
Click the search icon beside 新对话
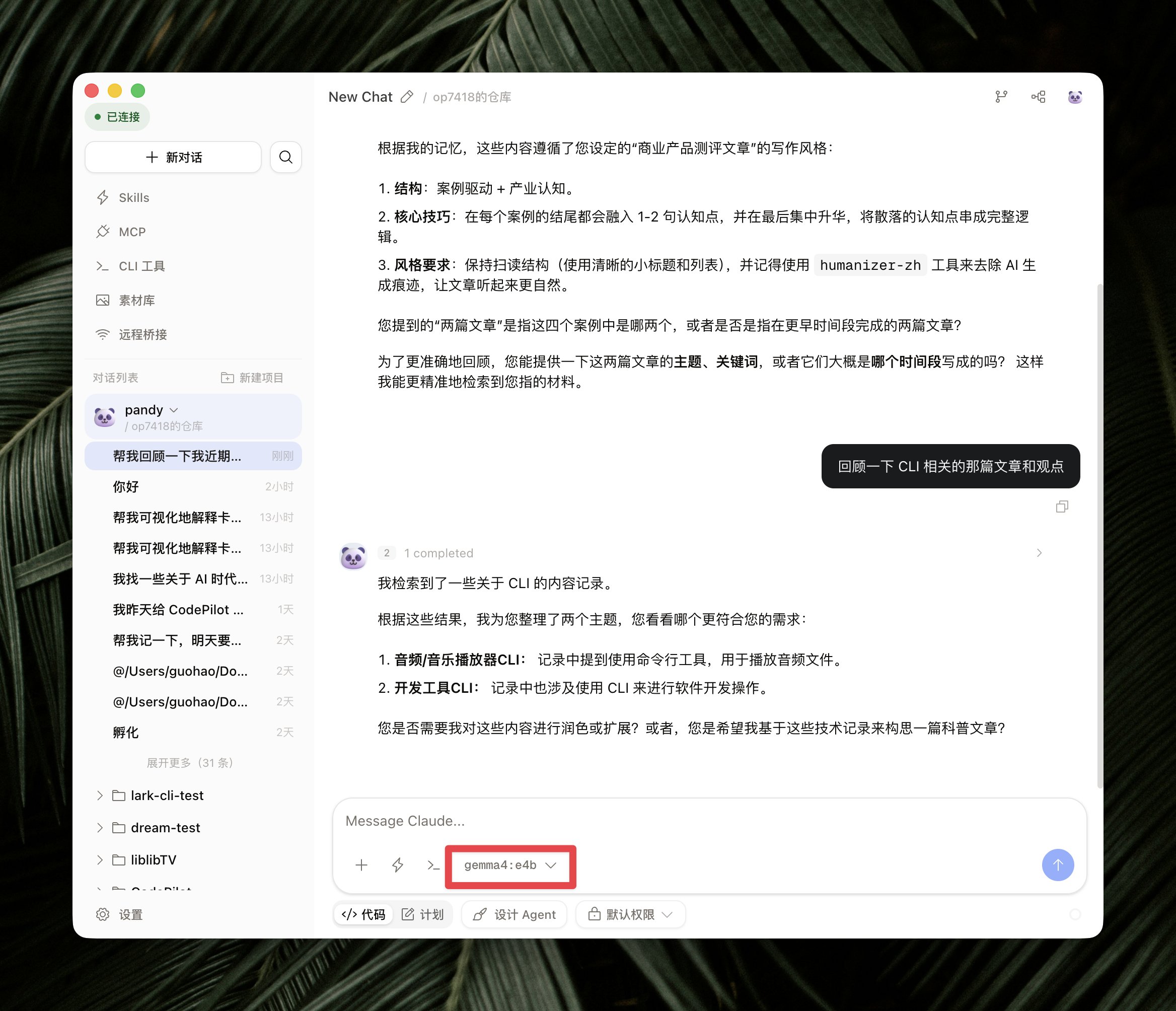(x=285, y=157)
